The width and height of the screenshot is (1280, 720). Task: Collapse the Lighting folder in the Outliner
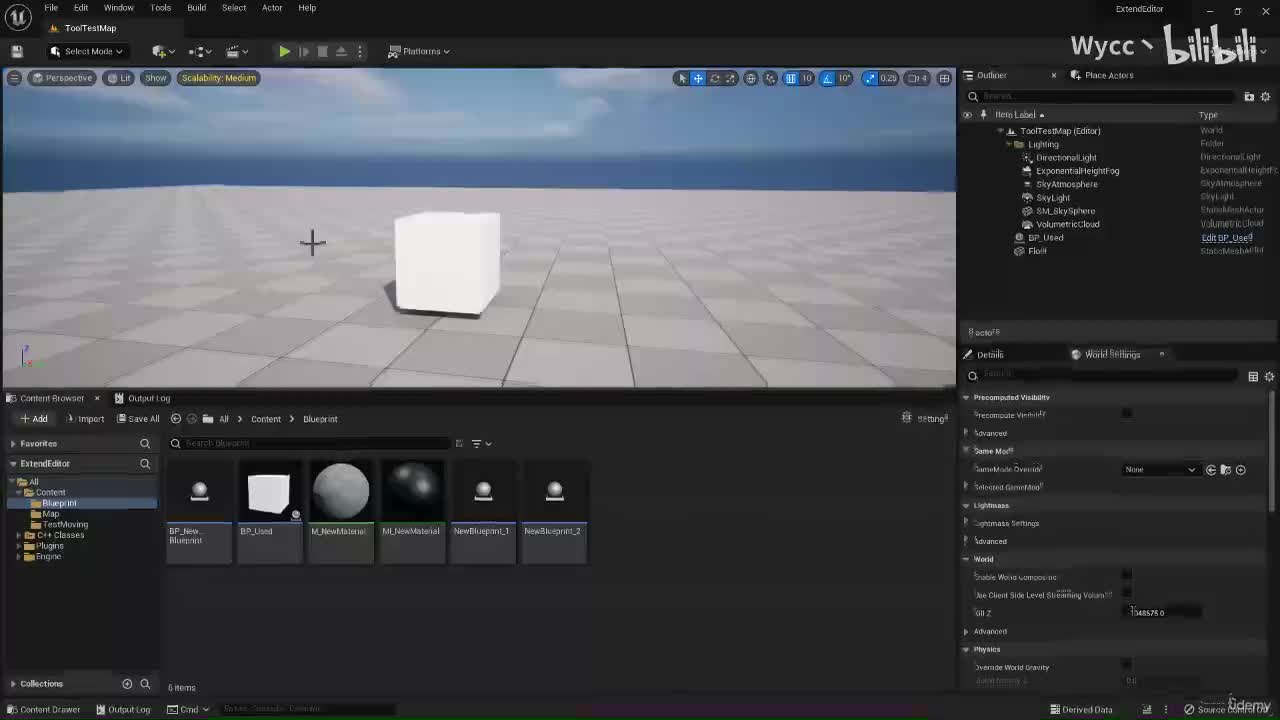point(1008,144)
